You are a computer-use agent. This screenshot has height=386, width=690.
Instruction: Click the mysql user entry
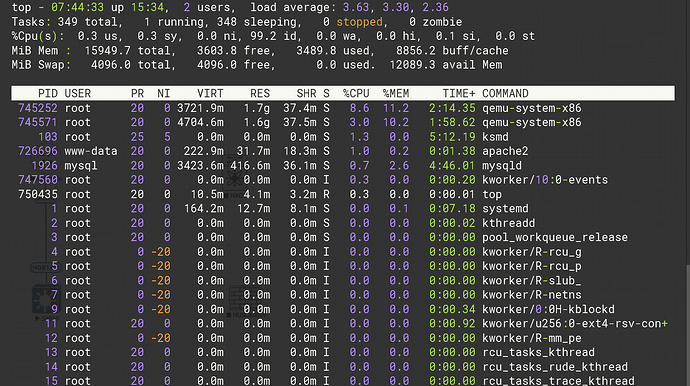pos(81,165)
